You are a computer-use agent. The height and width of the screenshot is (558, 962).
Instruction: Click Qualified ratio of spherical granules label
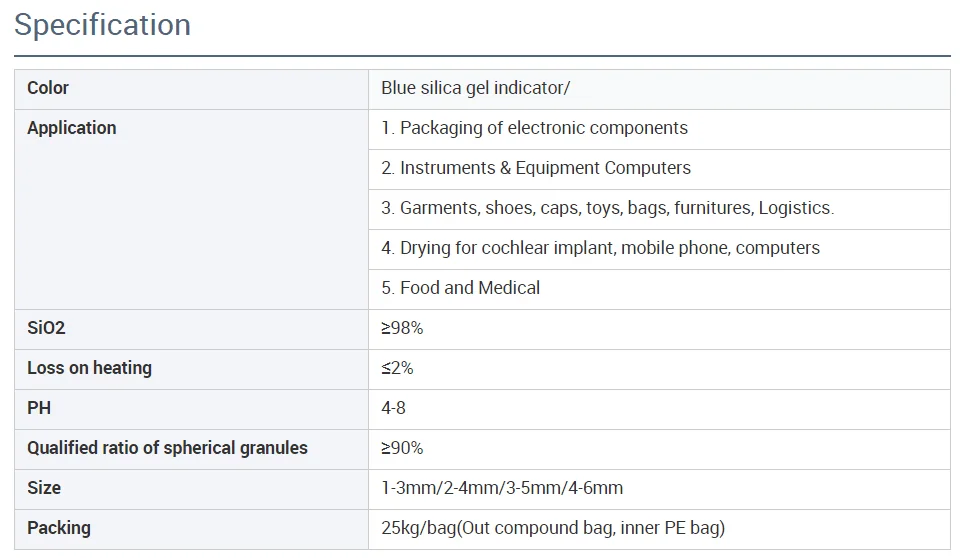[x=167, y=448]
